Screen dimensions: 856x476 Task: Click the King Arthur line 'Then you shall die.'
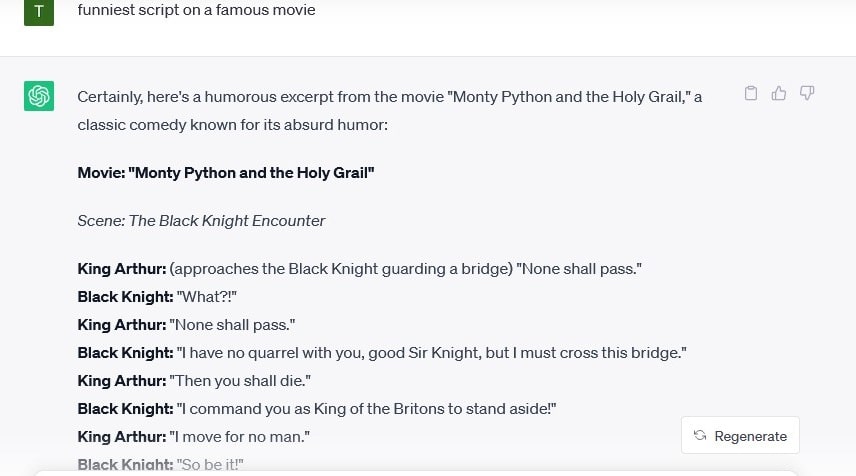[x=194, y=381]
